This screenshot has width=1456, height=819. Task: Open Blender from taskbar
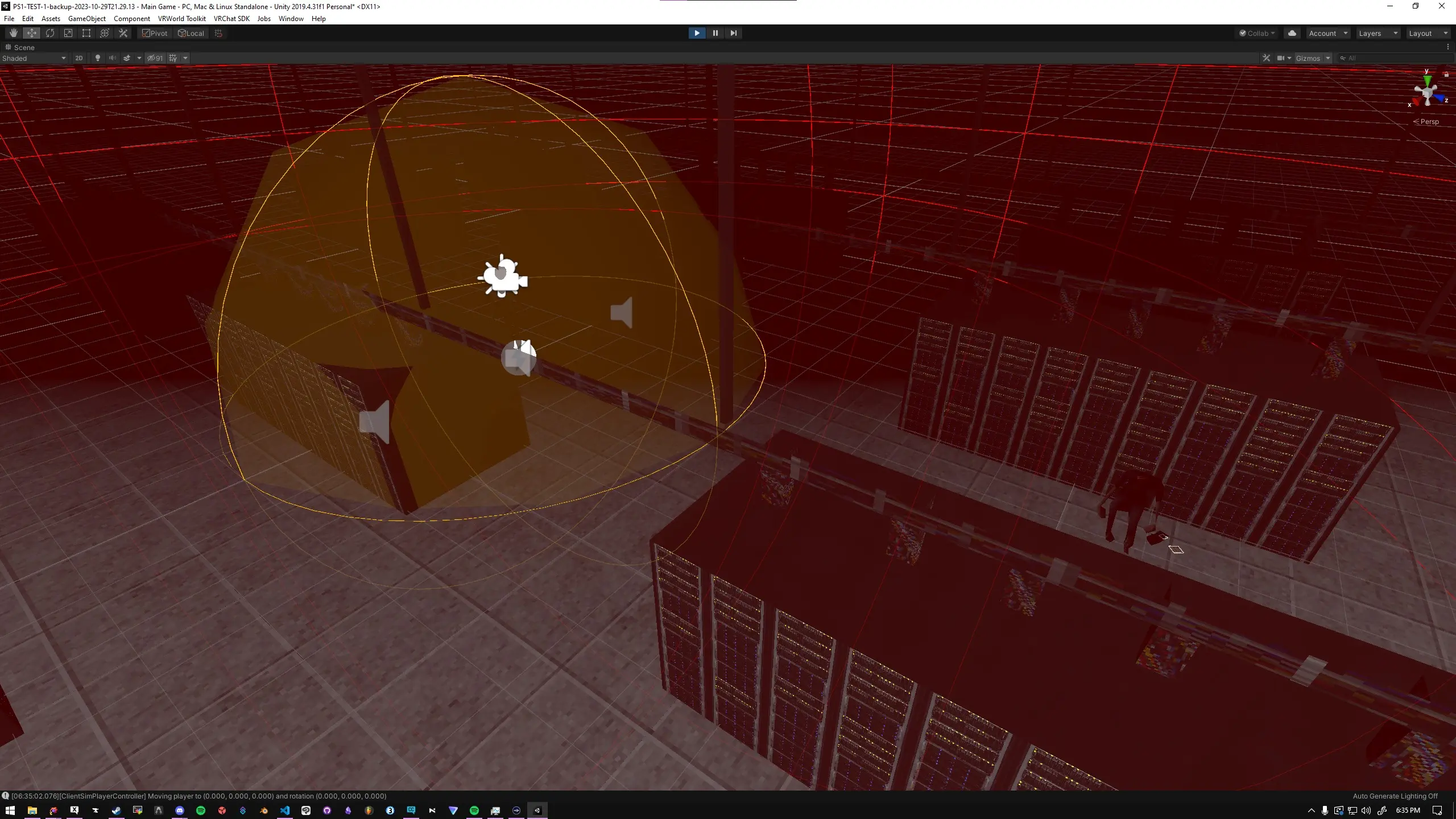264,810
